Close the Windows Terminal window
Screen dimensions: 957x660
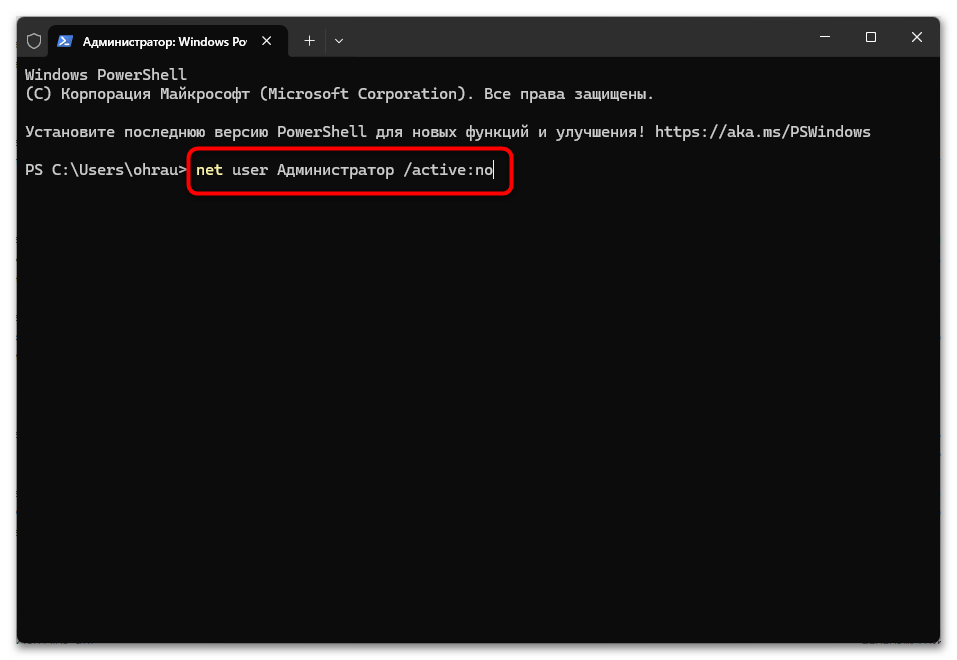(x=917, y=37)
